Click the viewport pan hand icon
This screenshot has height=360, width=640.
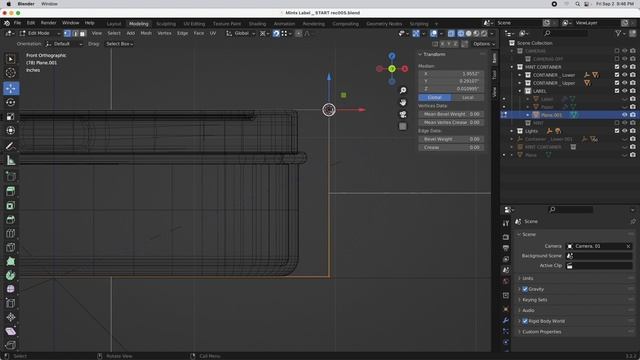click(x=403, y=102)
